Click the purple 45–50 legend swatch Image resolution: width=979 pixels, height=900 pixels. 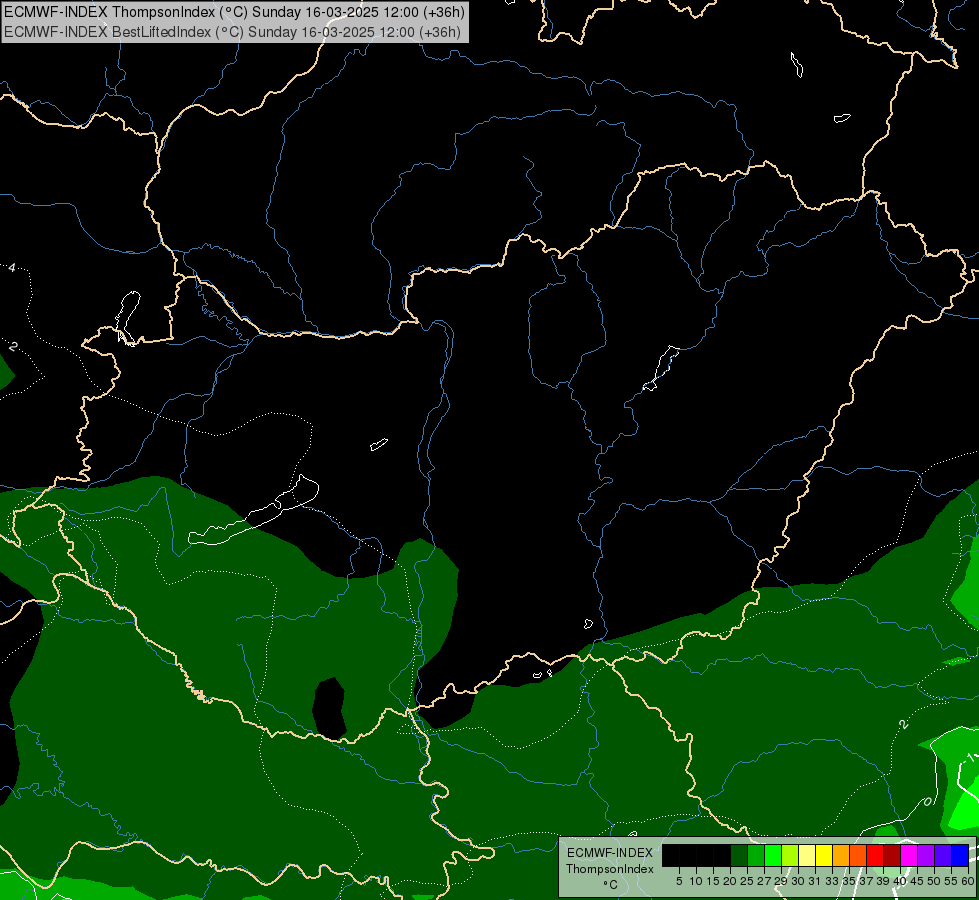[x=926, y=855]
